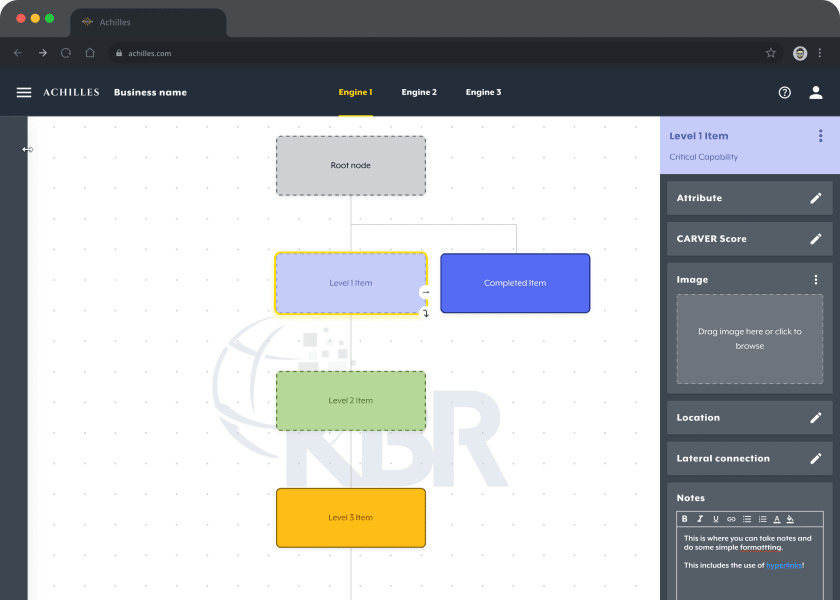Image resolution: width=840 pixels, height=600 pixels.
Task: Toggle bold formatting in Notes
Action: (x=685, y=519)
